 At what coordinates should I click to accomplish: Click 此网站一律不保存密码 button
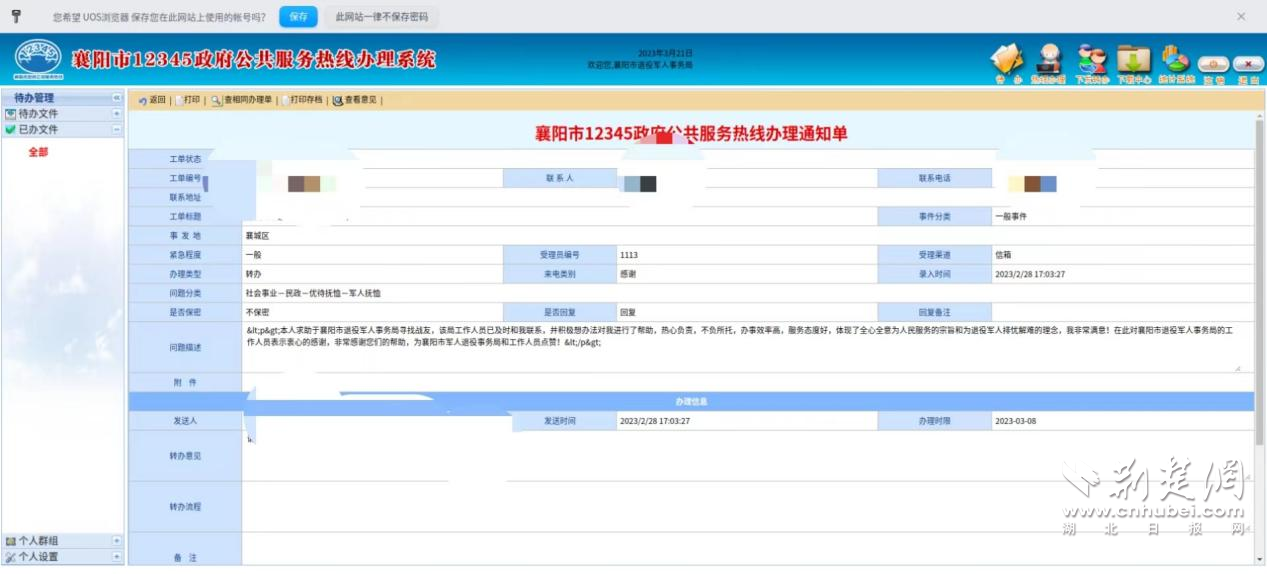click(x=381, y=17)
